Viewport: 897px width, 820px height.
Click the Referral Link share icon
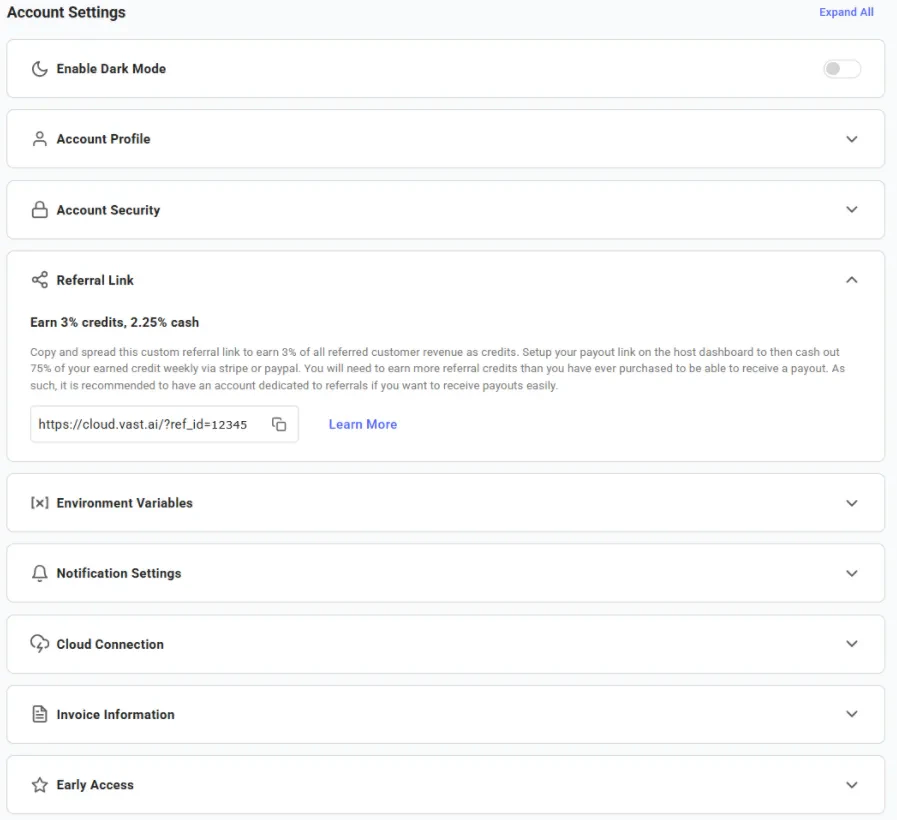[x=39, y=280]
